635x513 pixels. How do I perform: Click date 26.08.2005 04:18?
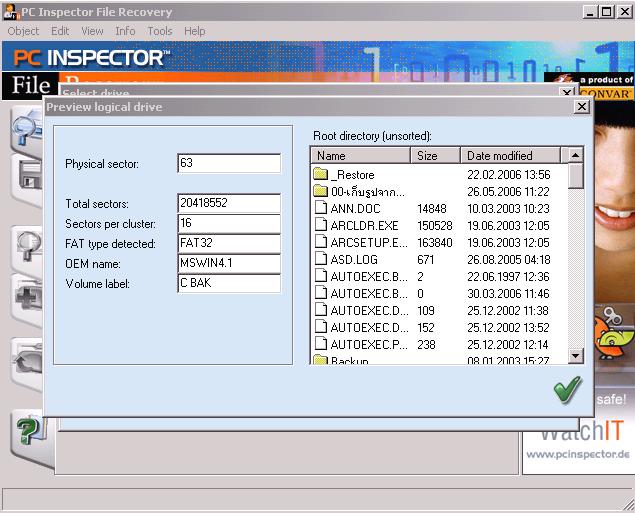click(x=509, y=260)
